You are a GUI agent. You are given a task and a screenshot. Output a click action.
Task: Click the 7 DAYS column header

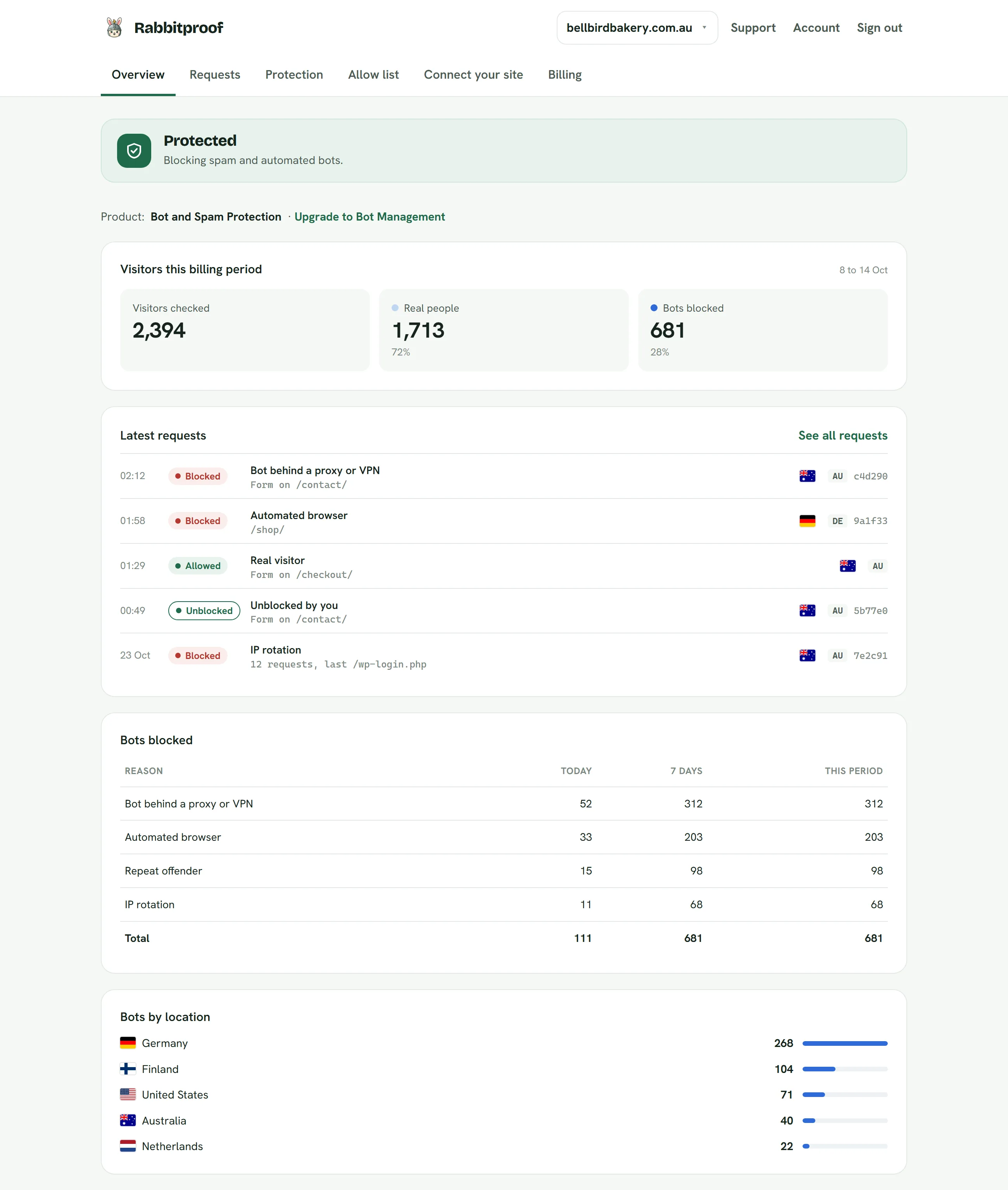click(686, 771)
